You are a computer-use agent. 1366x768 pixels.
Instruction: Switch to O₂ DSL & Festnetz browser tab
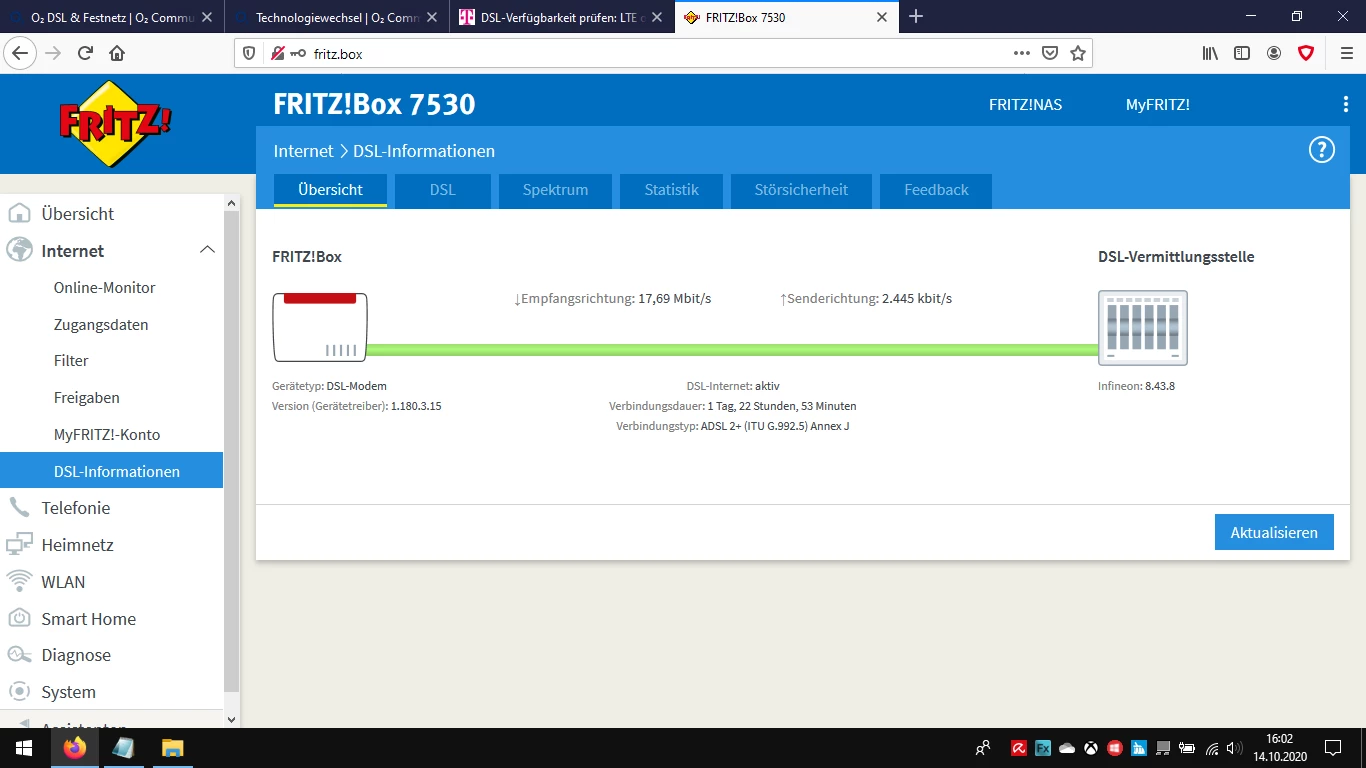[x=112, y=17]
